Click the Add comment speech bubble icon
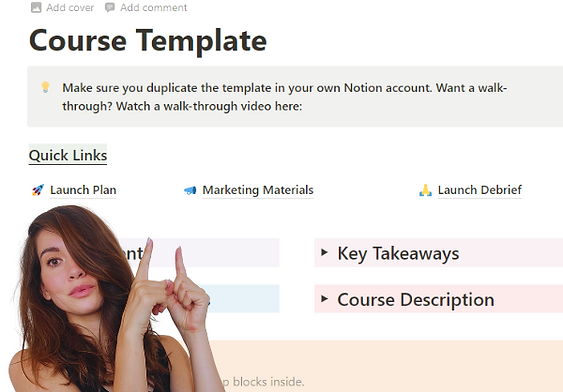This screenshot has height=392, width=563. tap(110, 7)
